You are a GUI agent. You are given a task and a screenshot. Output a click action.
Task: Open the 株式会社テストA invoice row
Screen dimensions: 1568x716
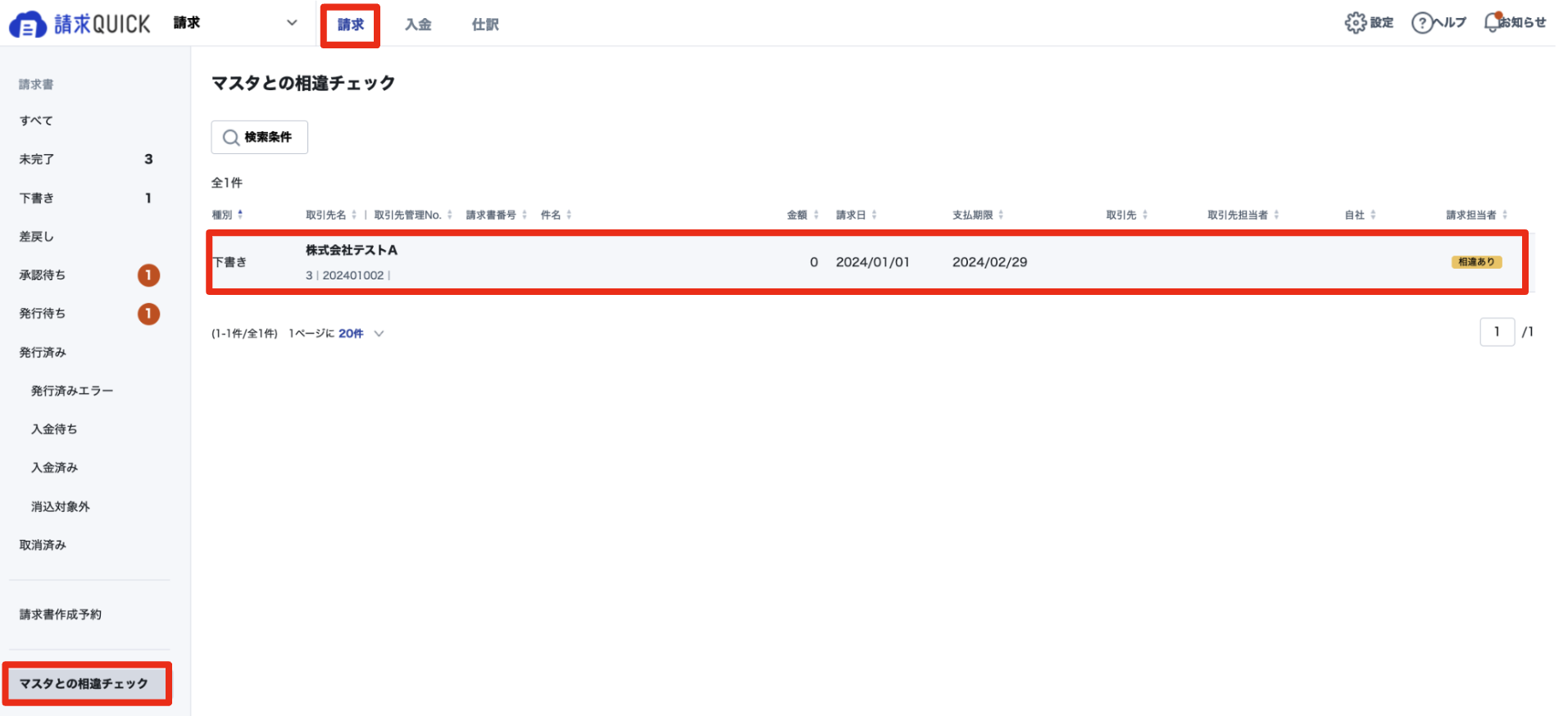click(x=867, y=262)
